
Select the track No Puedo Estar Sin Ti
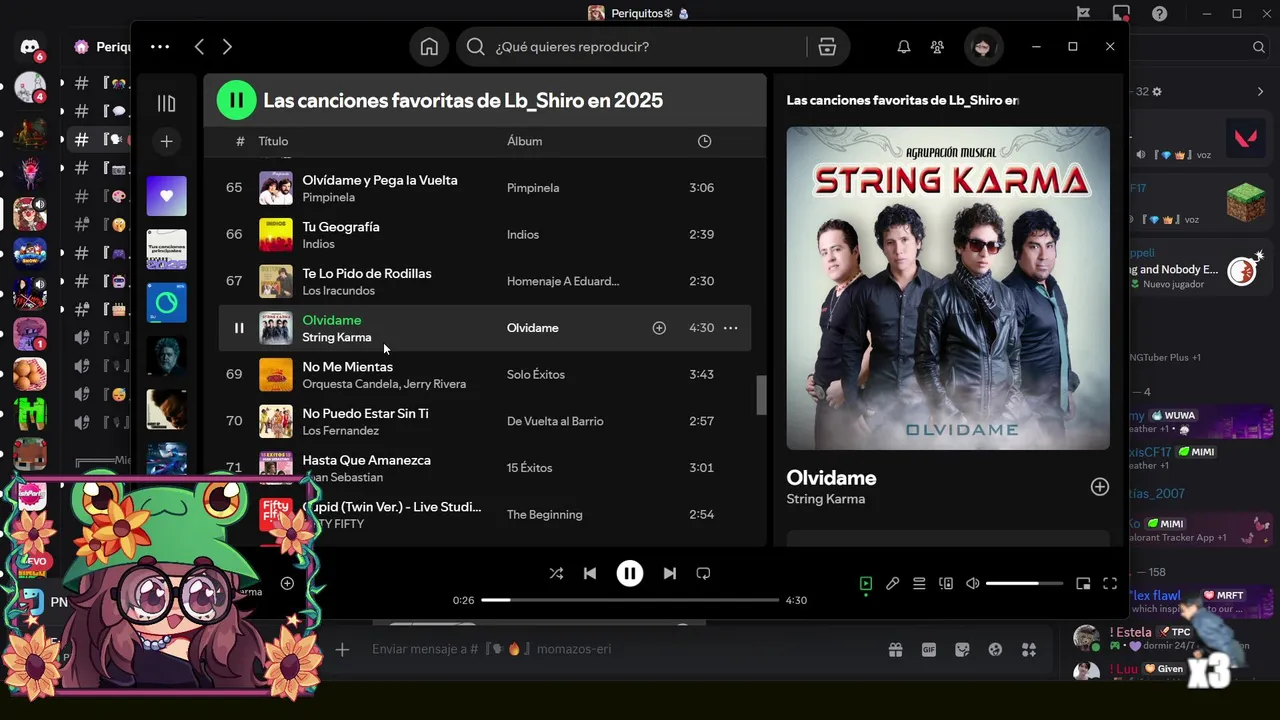[x=366, y=413]
